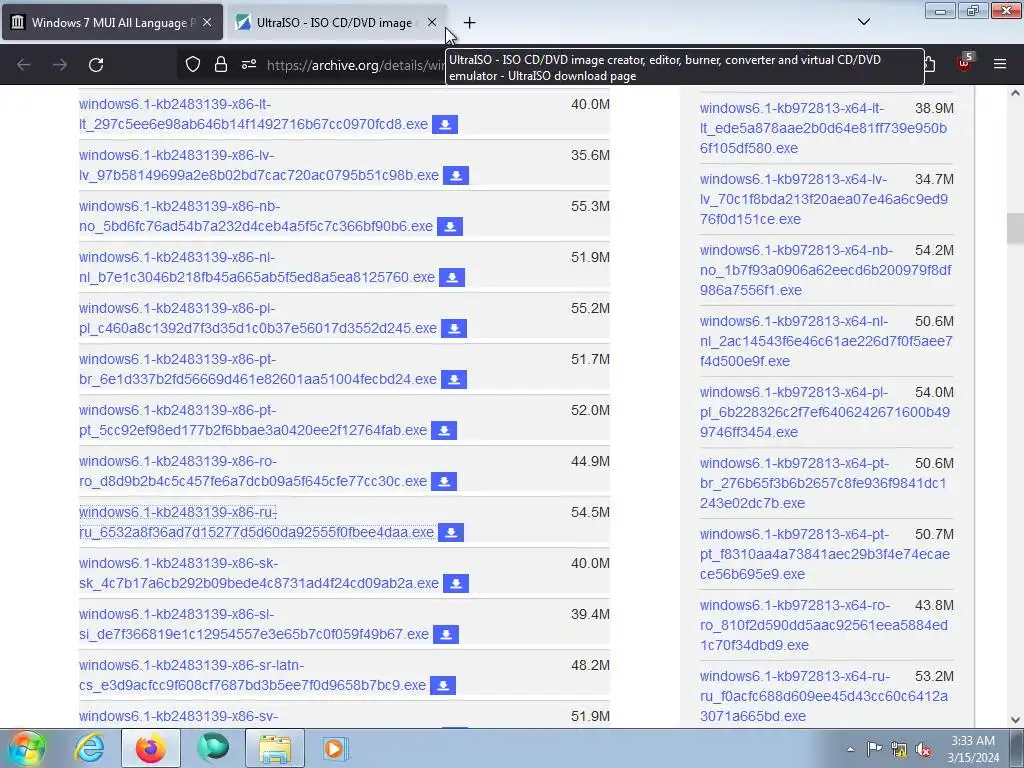
Task: Download the x86-sr-latn file via blue icon
Action: click(x=443, y=685)
